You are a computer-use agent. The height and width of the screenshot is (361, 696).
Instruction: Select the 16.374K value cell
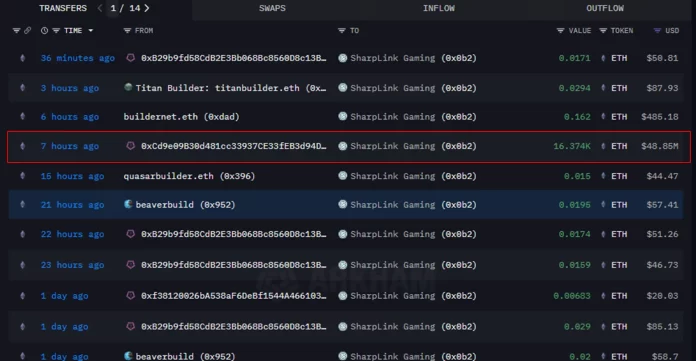pyautogui.click(x=572, y=146)
